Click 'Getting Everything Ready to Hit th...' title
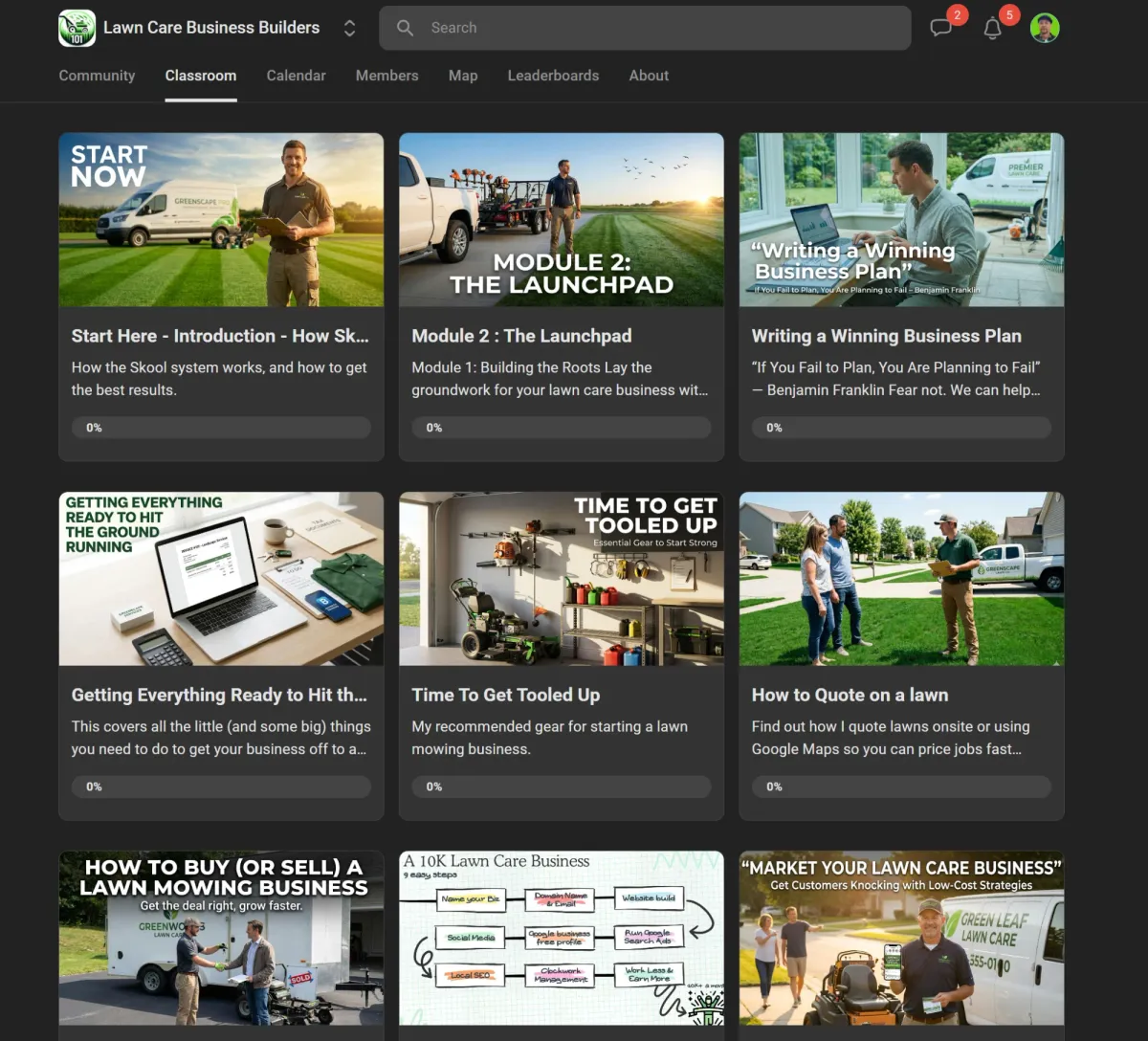 pyautogui.click(x=219, y=695)
